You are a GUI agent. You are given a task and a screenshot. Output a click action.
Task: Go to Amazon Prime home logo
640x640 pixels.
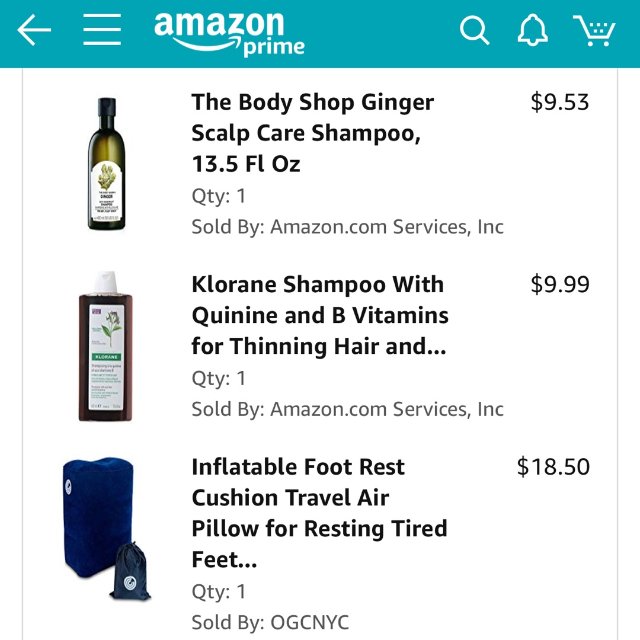[229, 33]
